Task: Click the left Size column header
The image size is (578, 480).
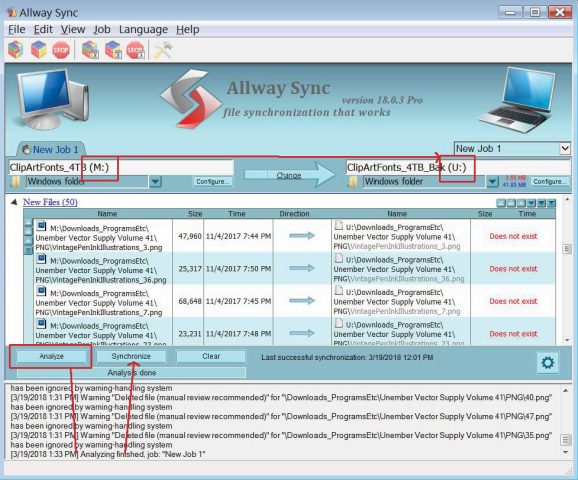Action: pos(195,214)
